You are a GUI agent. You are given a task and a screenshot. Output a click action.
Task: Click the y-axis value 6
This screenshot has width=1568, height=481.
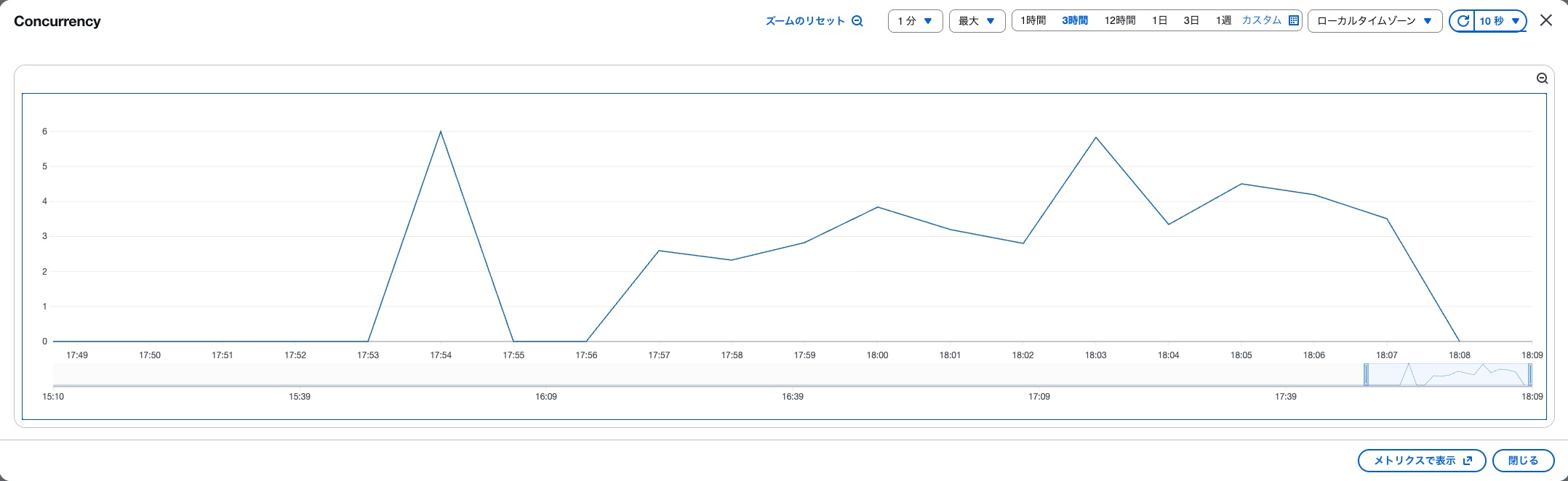(45, 132)
